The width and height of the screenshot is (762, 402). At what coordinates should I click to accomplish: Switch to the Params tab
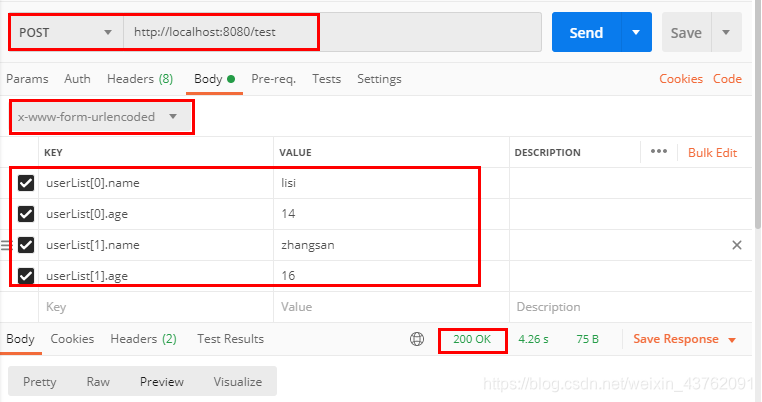pyautogui.click(x=27, y=79)
